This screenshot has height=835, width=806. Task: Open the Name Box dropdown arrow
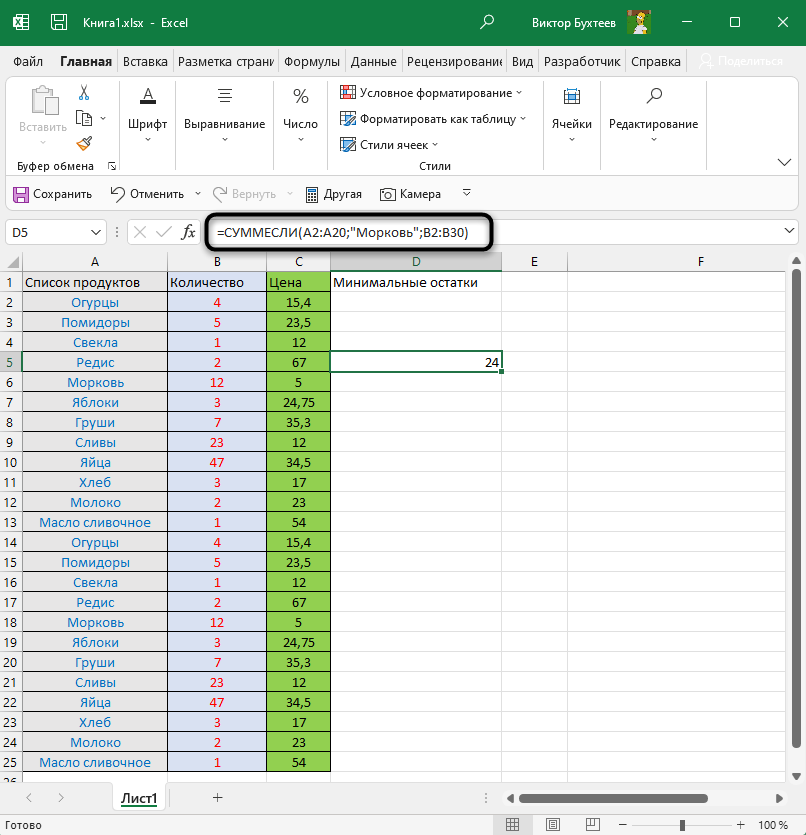97,232
